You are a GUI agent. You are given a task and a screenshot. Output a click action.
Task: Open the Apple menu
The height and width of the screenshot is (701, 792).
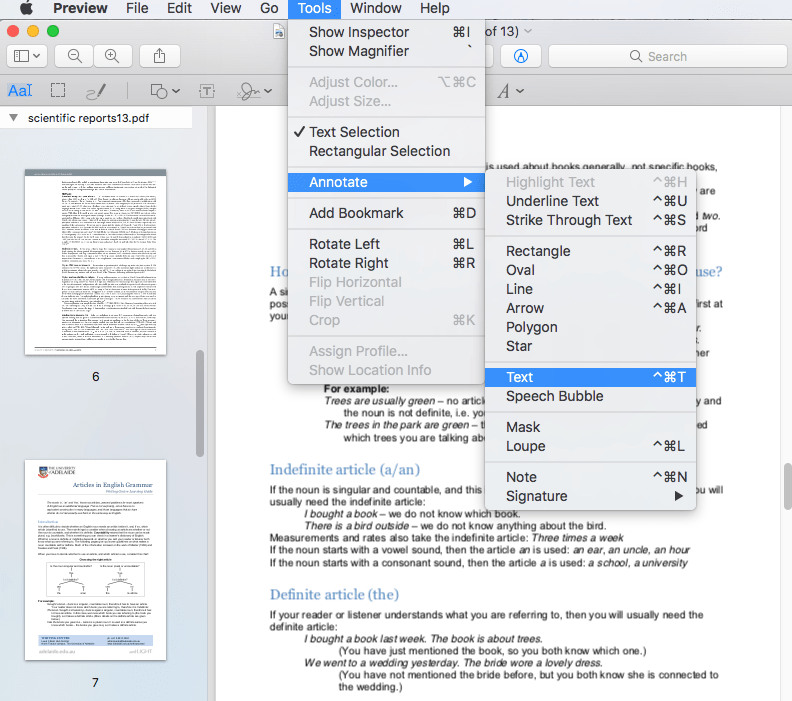pyautogui.click(x=26, y=9)
